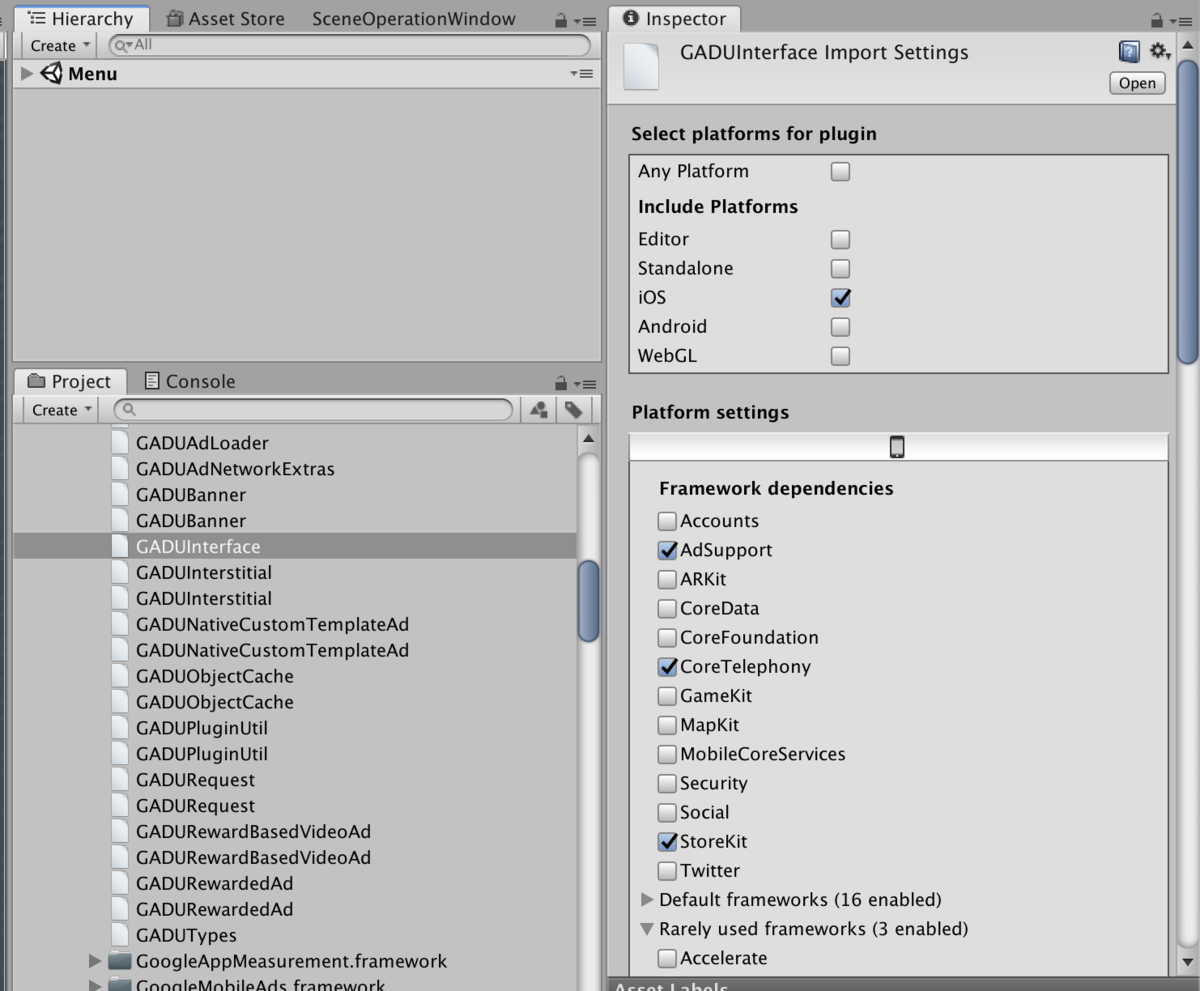The height and width of the screenshot is (991, 1200).
Task: Click the Inspector vertical scrollbar thumb
Action: (x=1186, y=212)
